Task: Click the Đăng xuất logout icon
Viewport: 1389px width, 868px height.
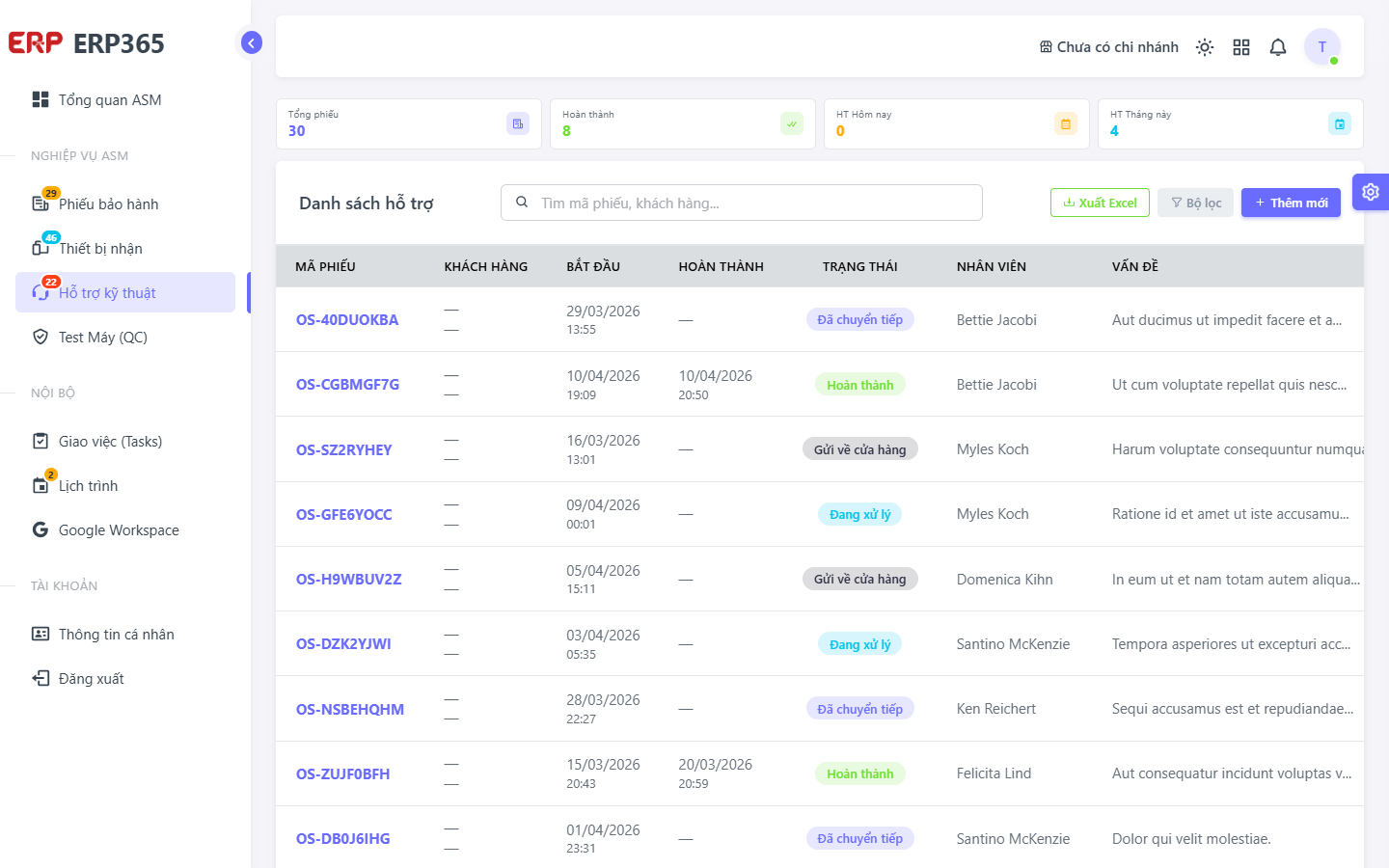Action: point(41,678)
